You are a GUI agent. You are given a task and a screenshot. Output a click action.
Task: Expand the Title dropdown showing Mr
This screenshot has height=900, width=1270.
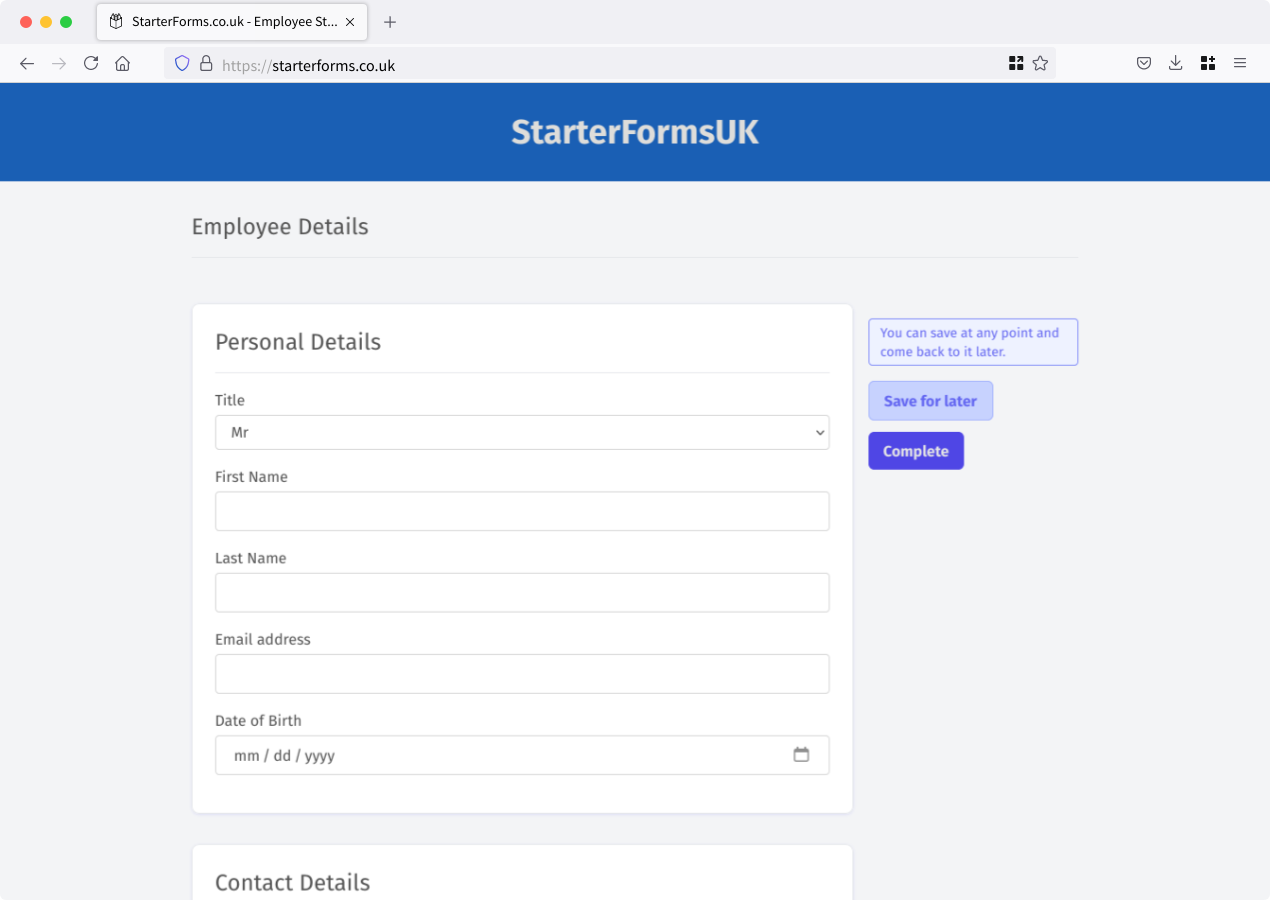tap(522, 433)
